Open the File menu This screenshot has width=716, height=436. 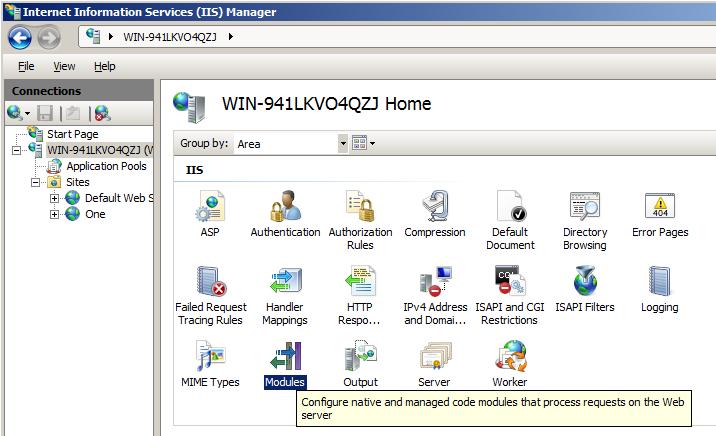click(26, 66)
